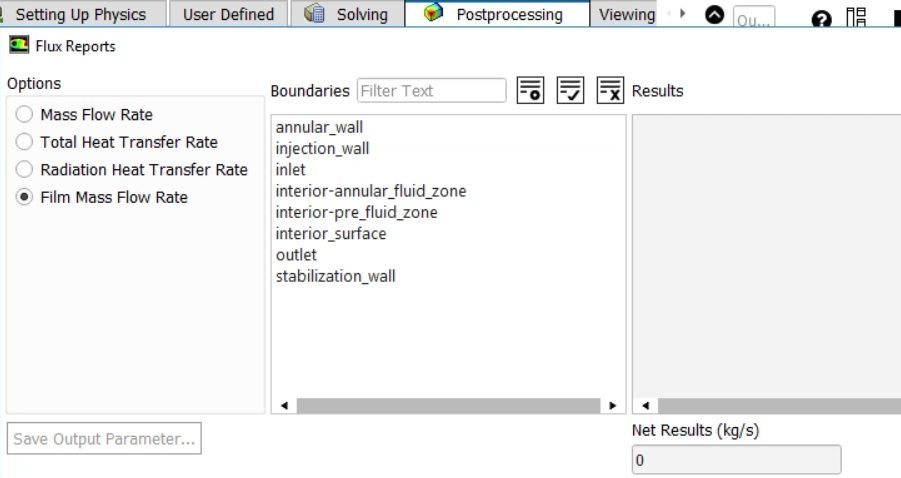Click the layout panels icon
Image resolution: width=901 pixels, height=478 pixels.
[x=856, y=17]
